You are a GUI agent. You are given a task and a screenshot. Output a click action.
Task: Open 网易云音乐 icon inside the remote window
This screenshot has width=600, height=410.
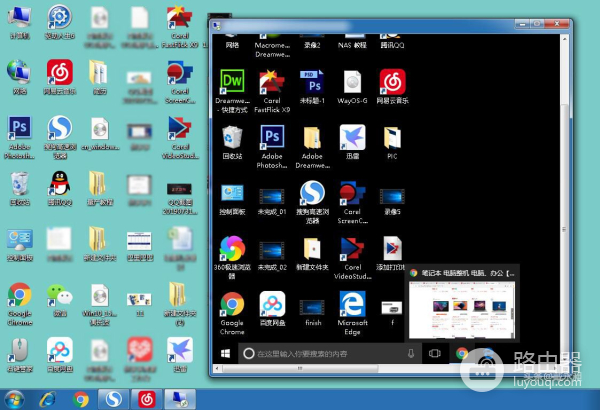(x=392, y=83)
